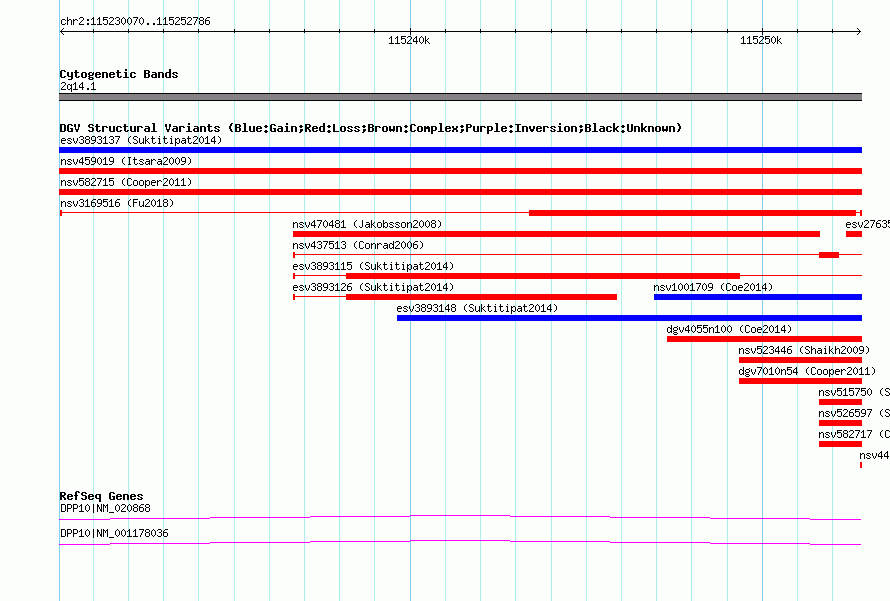Select the gray 2q14.1 cytogenetic band bar
890x601 pixels.
click(460, 97)
